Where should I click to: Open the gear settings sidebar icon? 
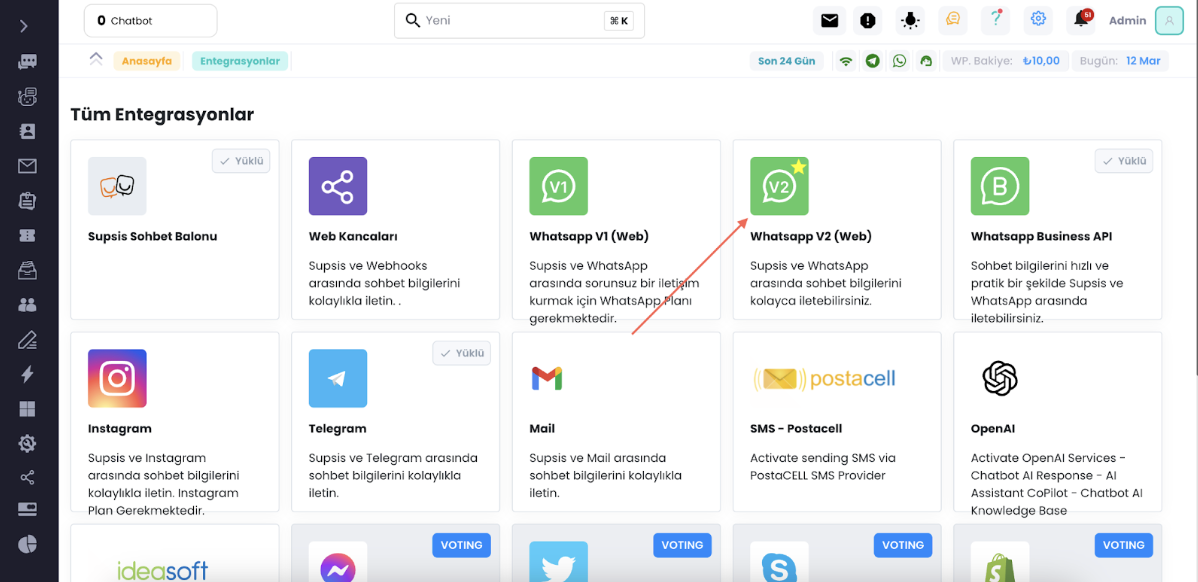(x=28, y=443)
